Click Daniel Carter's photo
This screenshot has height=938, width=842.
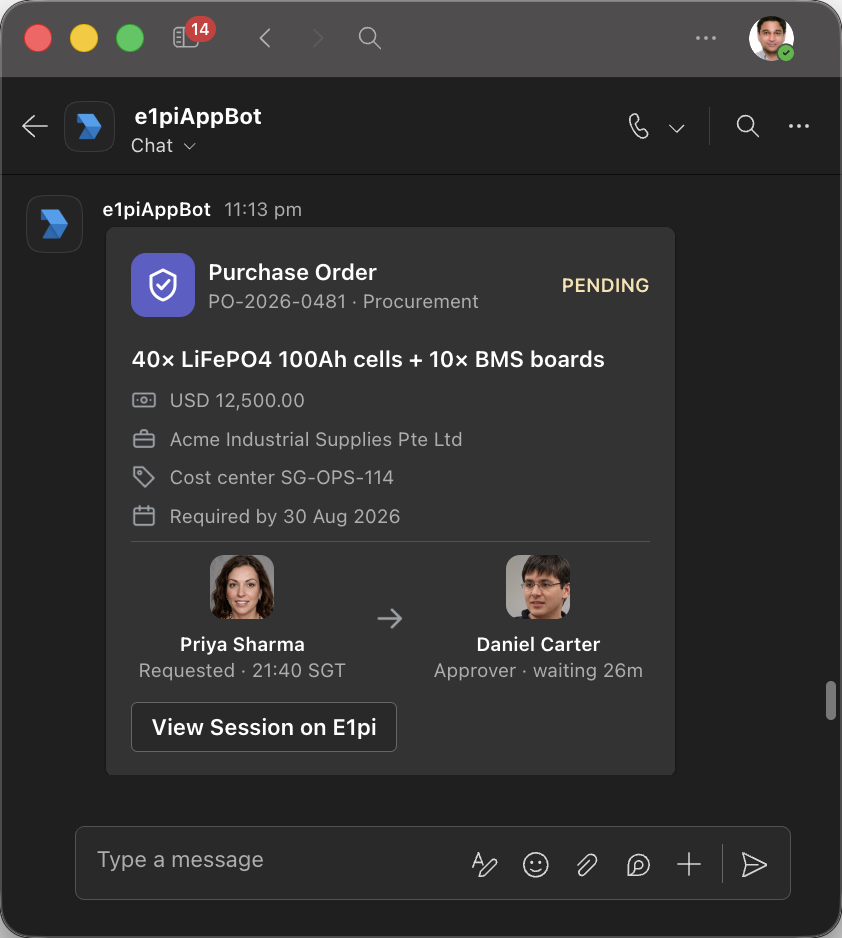538,587
